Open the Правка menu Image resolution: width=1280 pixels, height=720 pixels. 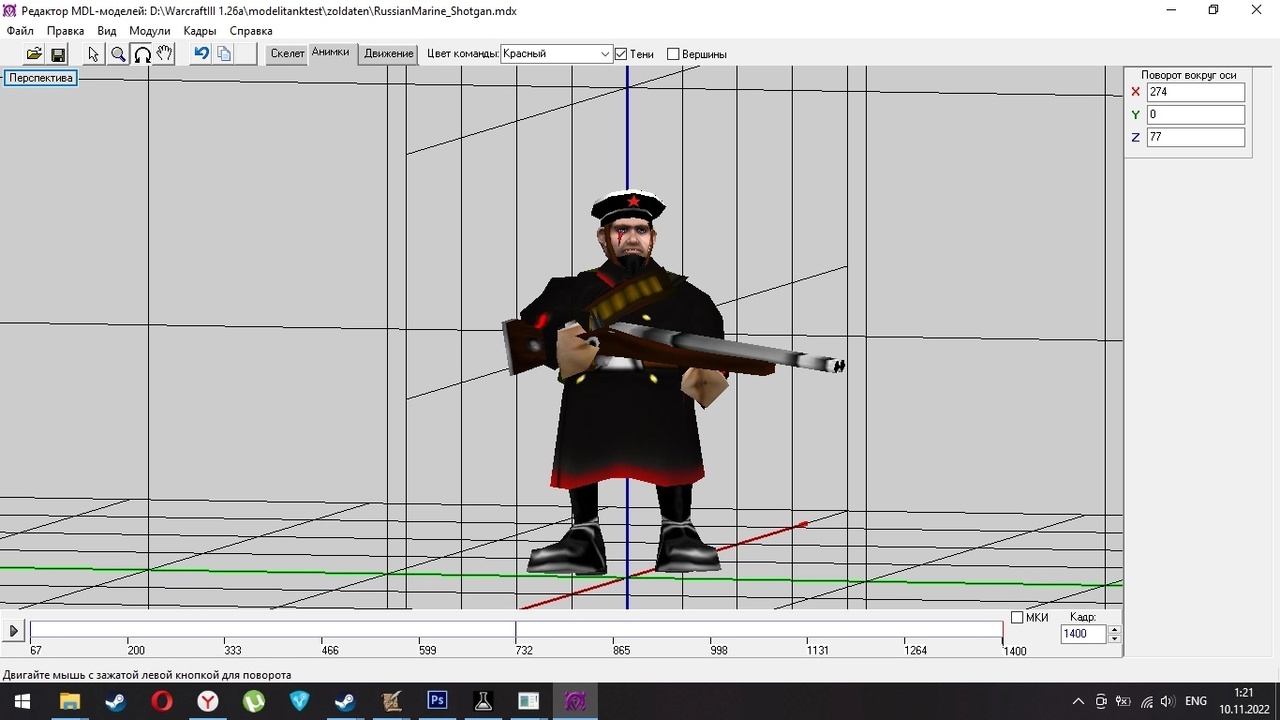[x=65, y=31]
